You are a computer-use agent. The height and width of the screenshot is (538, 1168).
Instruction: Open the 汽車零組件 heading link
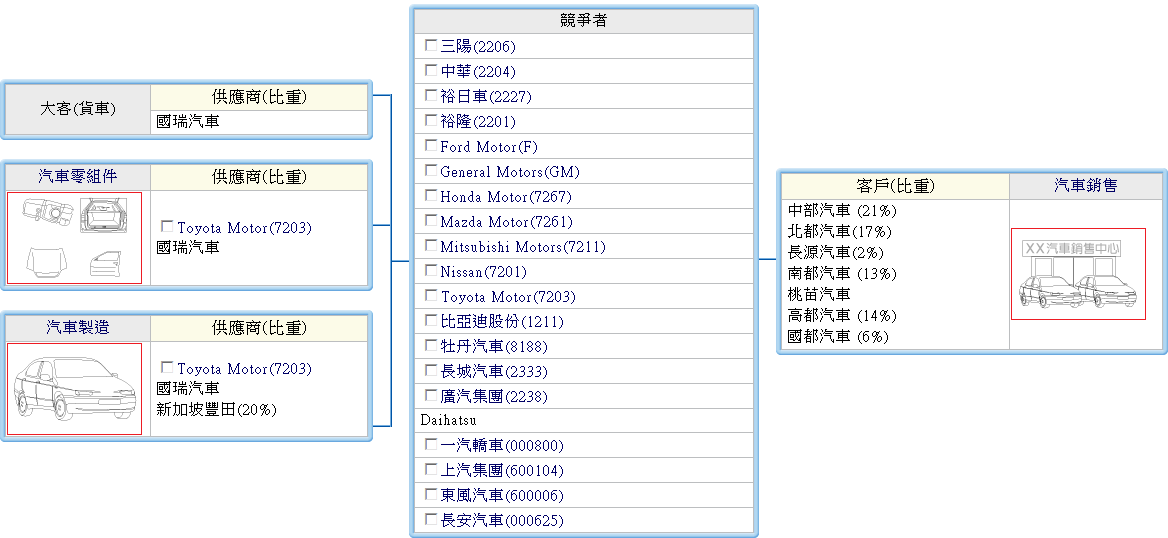[77, 177]
